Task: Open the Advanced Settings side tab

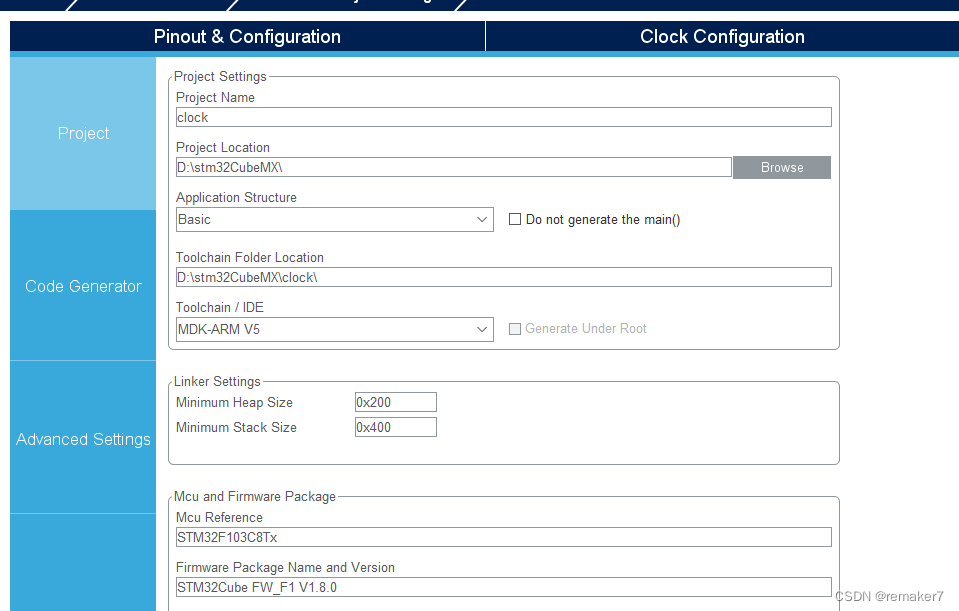Action: pos(83,439)
